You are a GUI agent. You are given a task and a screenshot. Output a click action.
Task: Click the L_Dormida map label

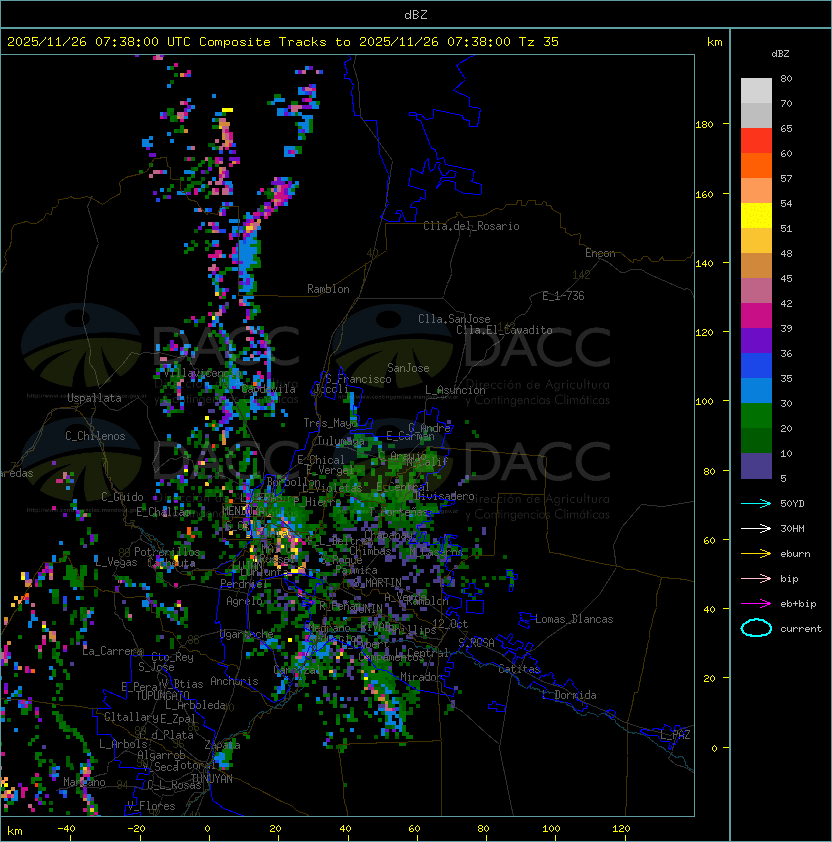coord(569,695)
